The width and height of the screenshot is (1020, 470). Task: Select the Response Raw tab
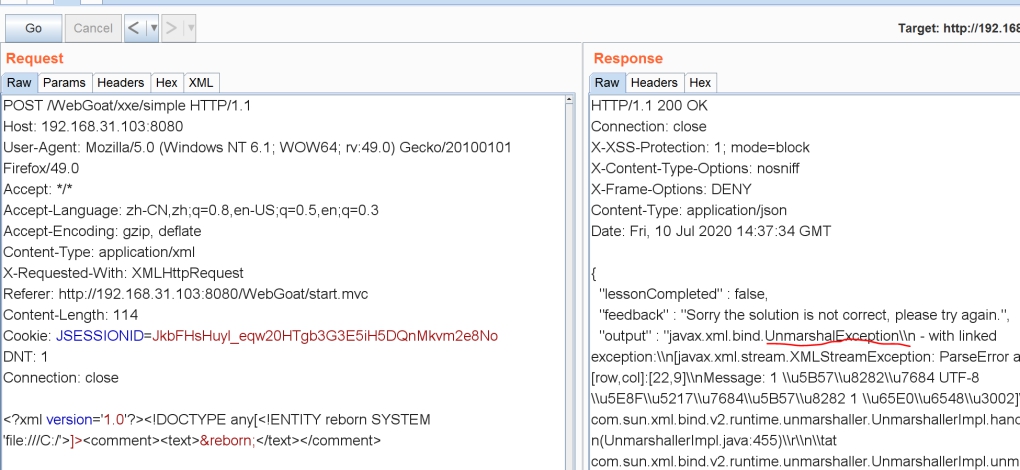607,83
